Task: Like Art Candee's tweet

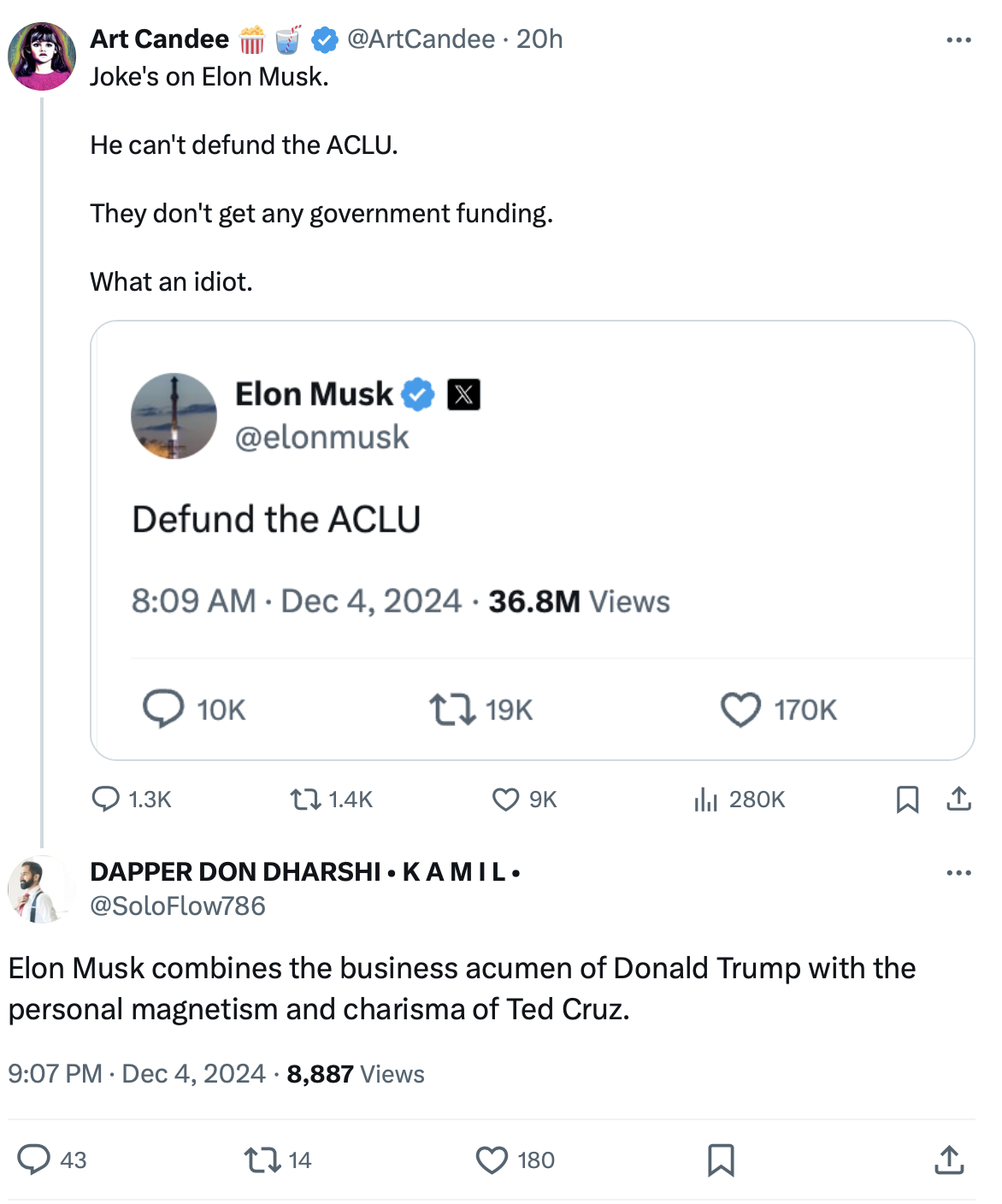Action: 505,800
